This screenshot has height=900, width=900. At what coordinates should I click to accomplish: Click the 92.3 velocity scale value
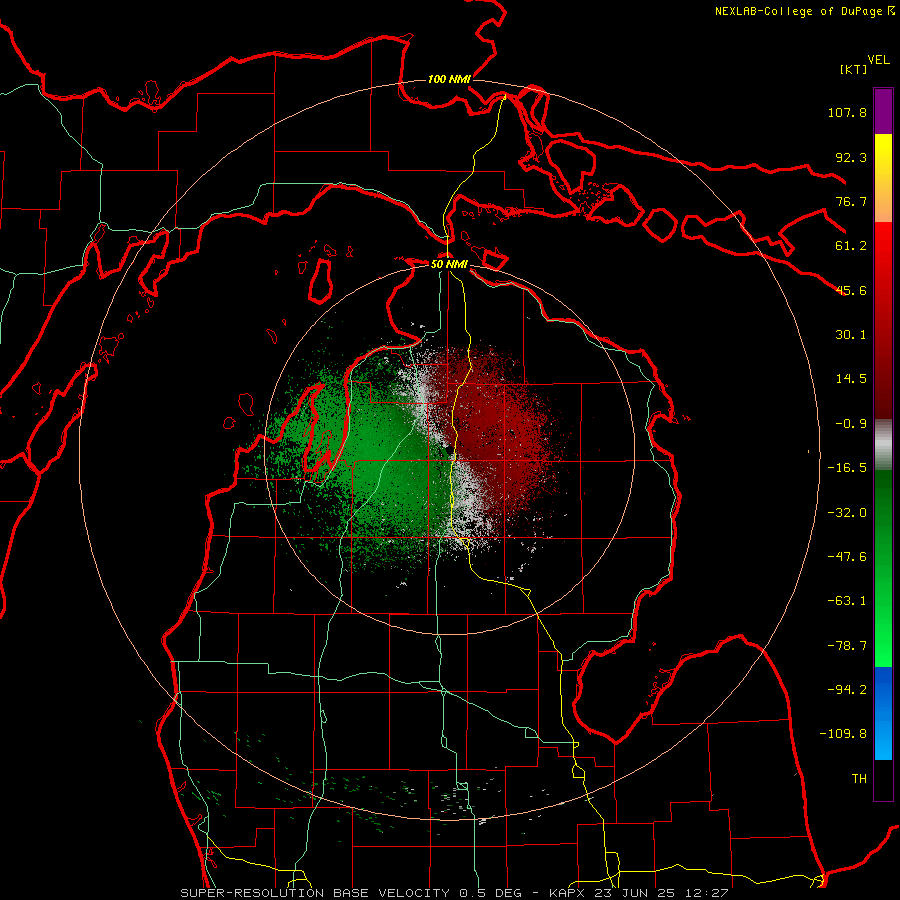851,157
